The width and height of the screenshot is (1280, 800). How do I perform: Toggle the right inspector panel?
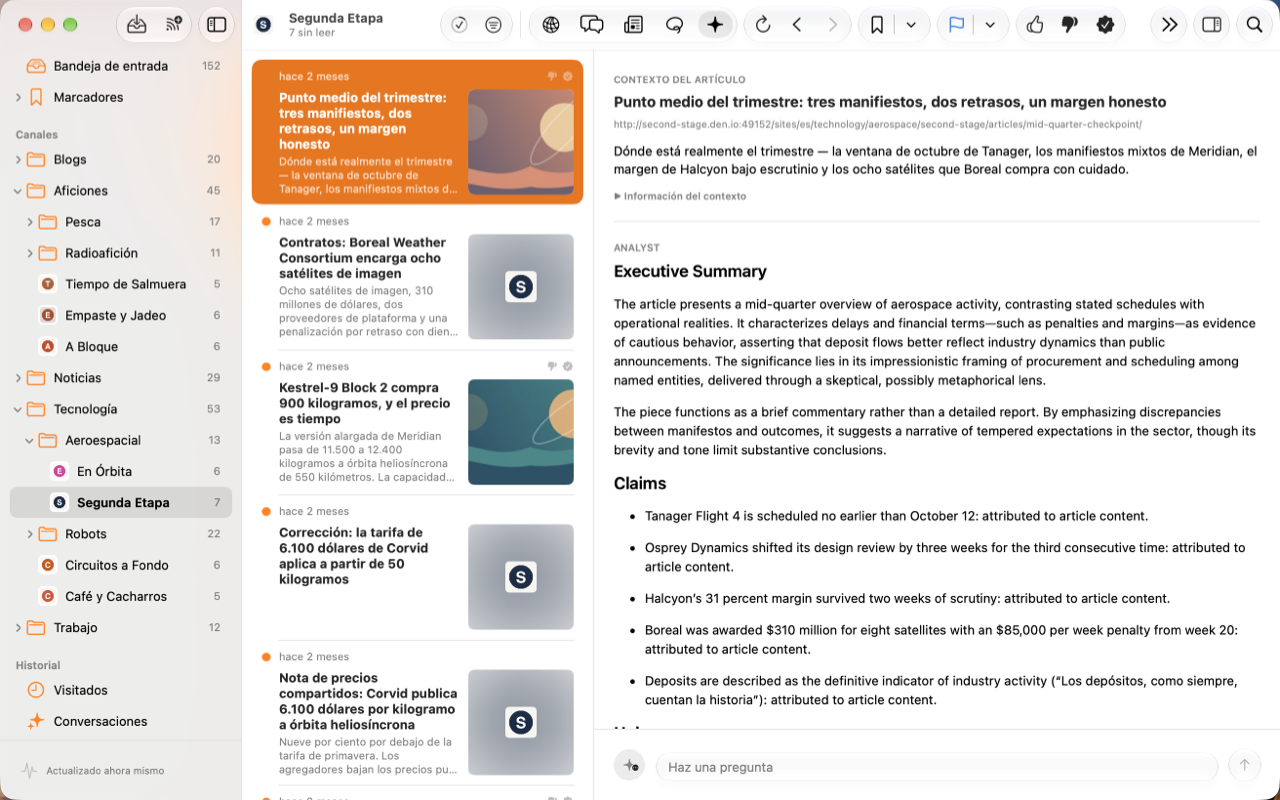pos(1211,25)
